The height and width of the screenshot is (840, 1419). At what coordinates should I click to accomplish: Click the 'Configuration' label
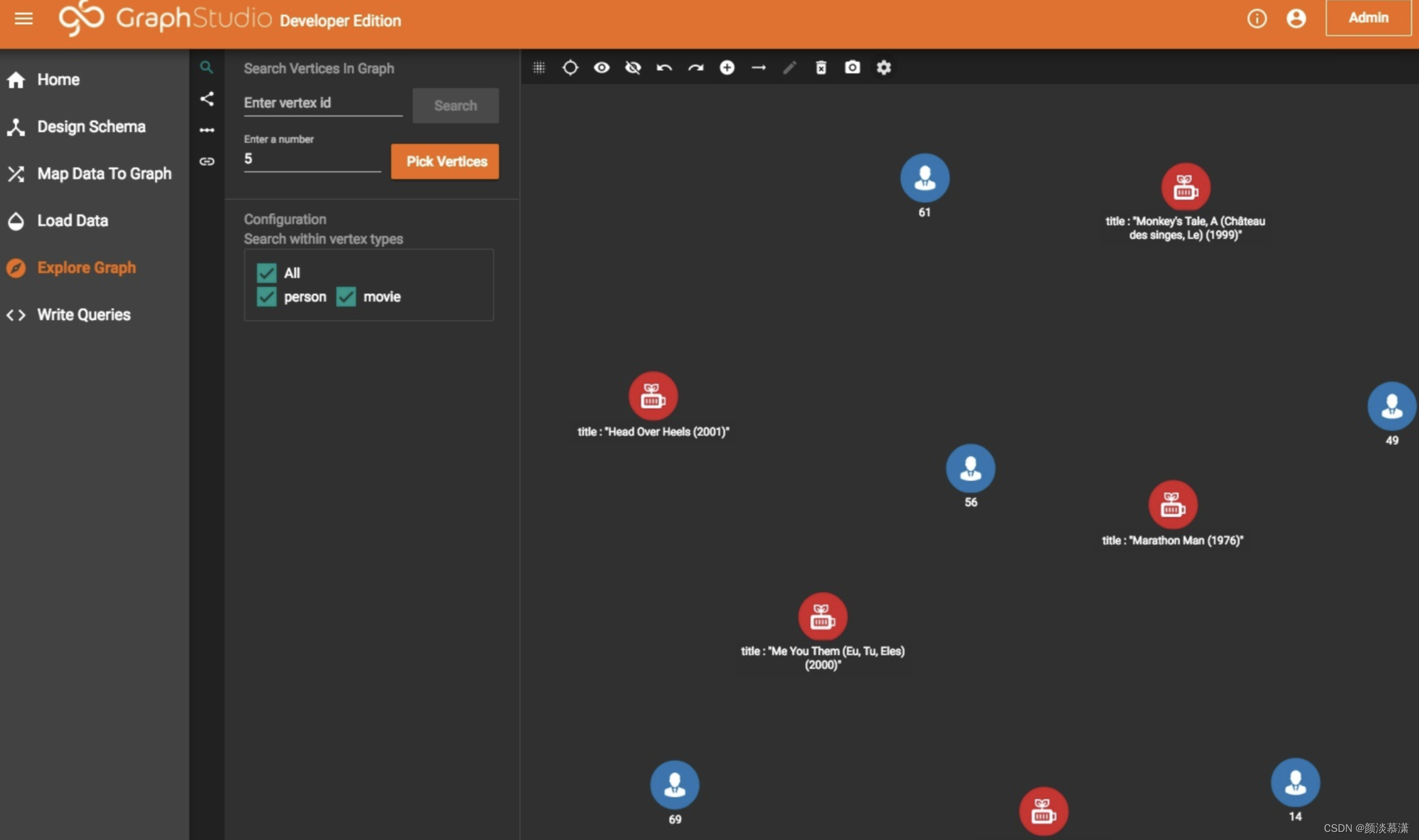tap(285, 219)
